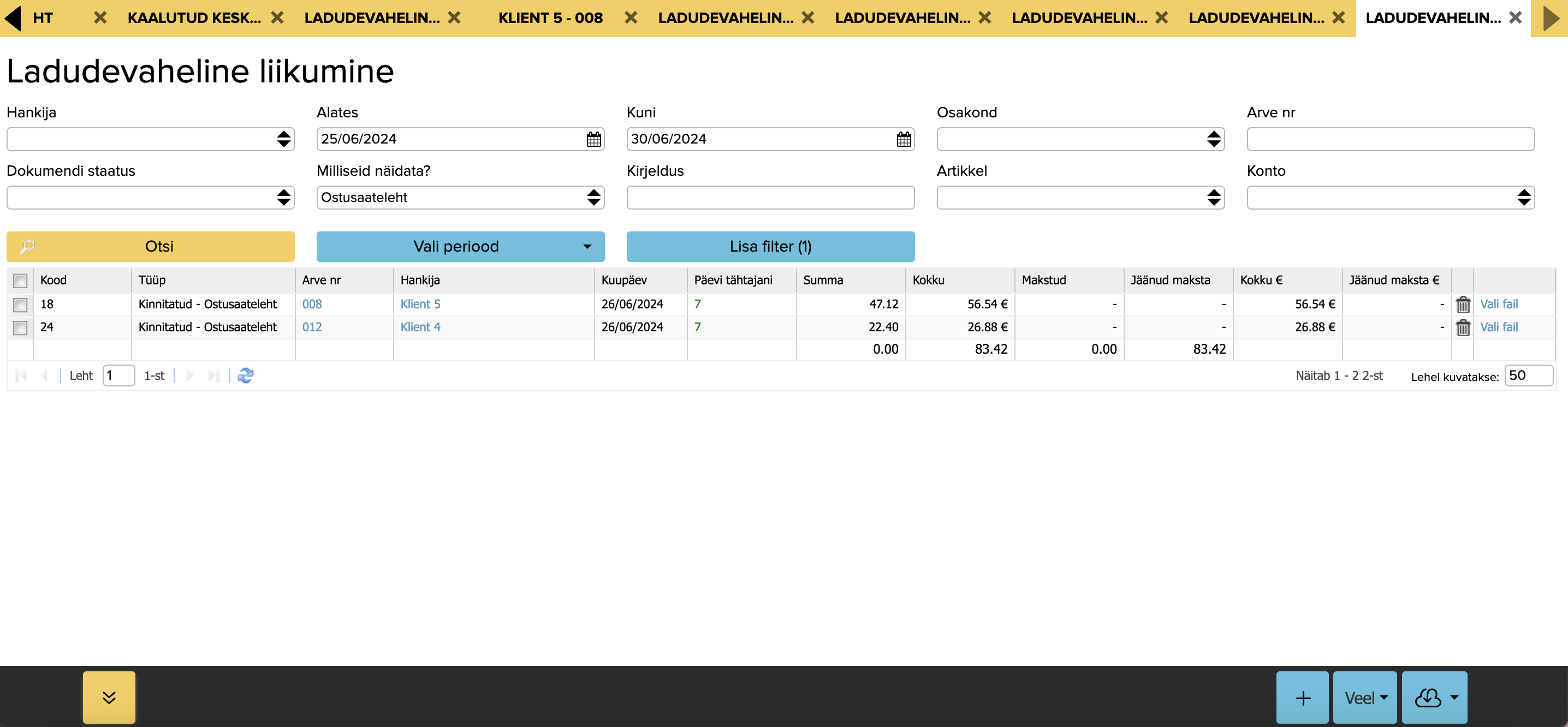Open Klient 5 supplier link

pyautogui.click(x=420, y=304)
